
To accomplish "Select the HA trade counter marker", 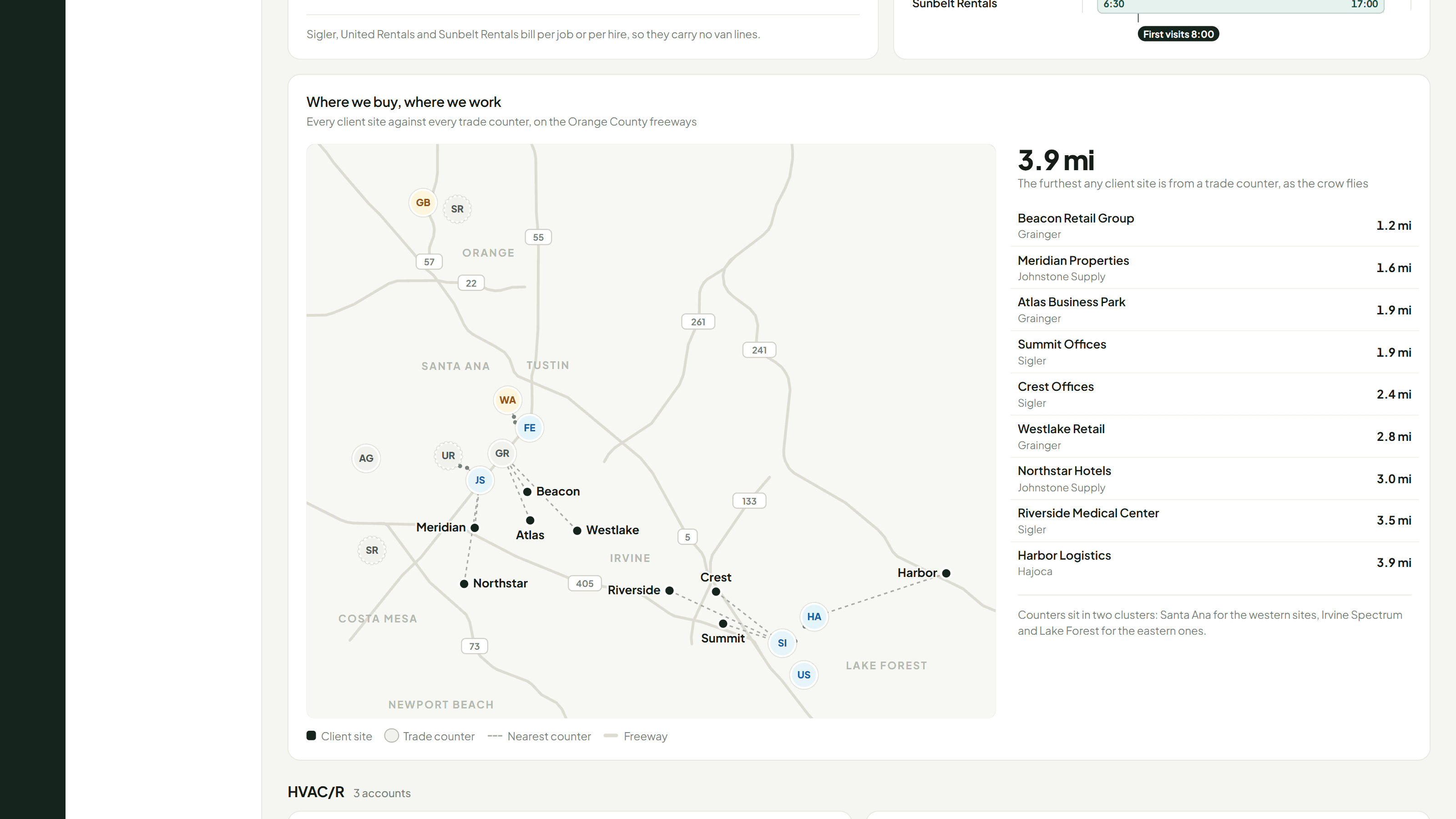I will 814,617.
